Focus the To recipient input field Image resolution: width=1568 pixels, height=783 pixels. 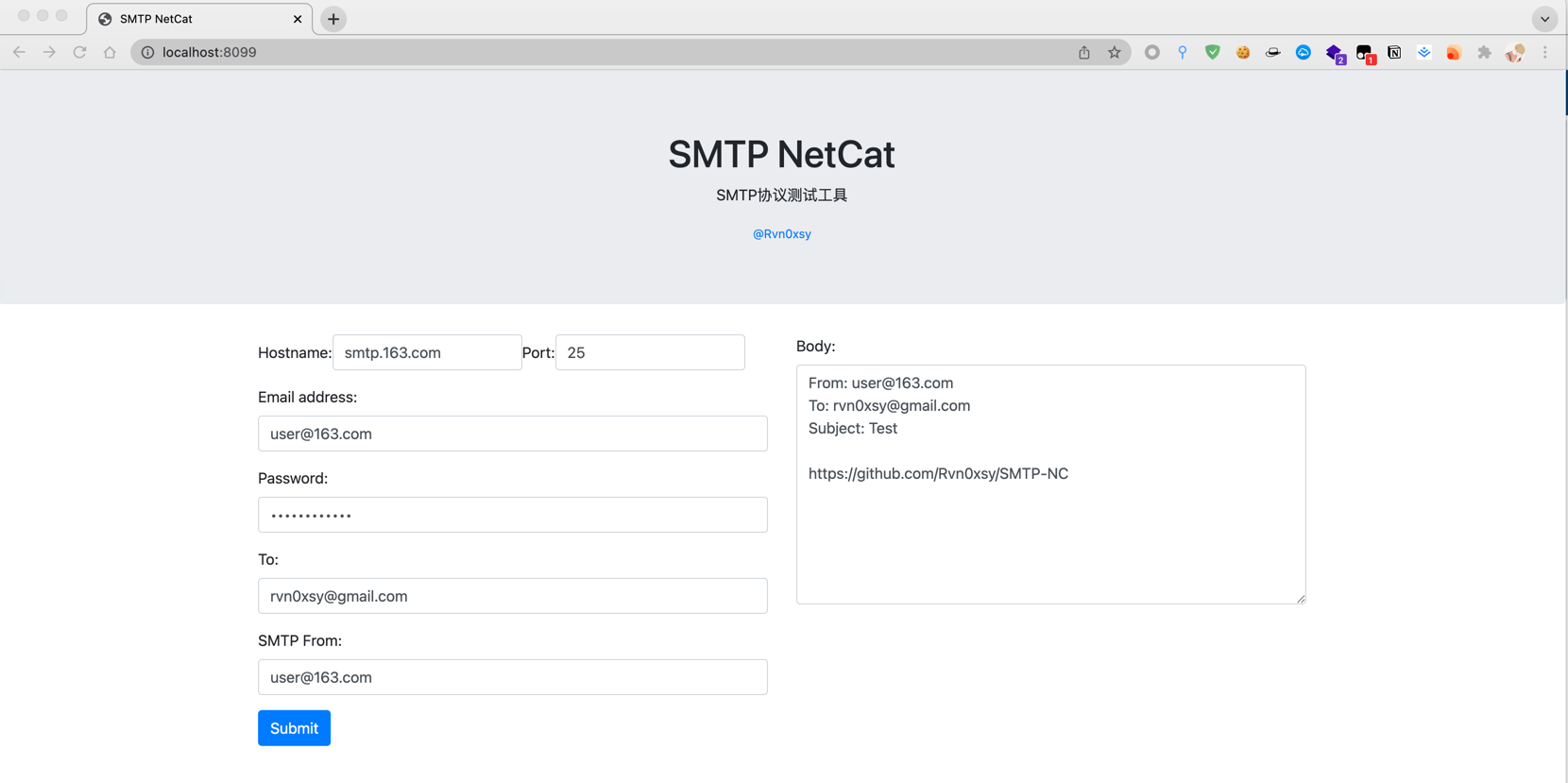(513, 596)
